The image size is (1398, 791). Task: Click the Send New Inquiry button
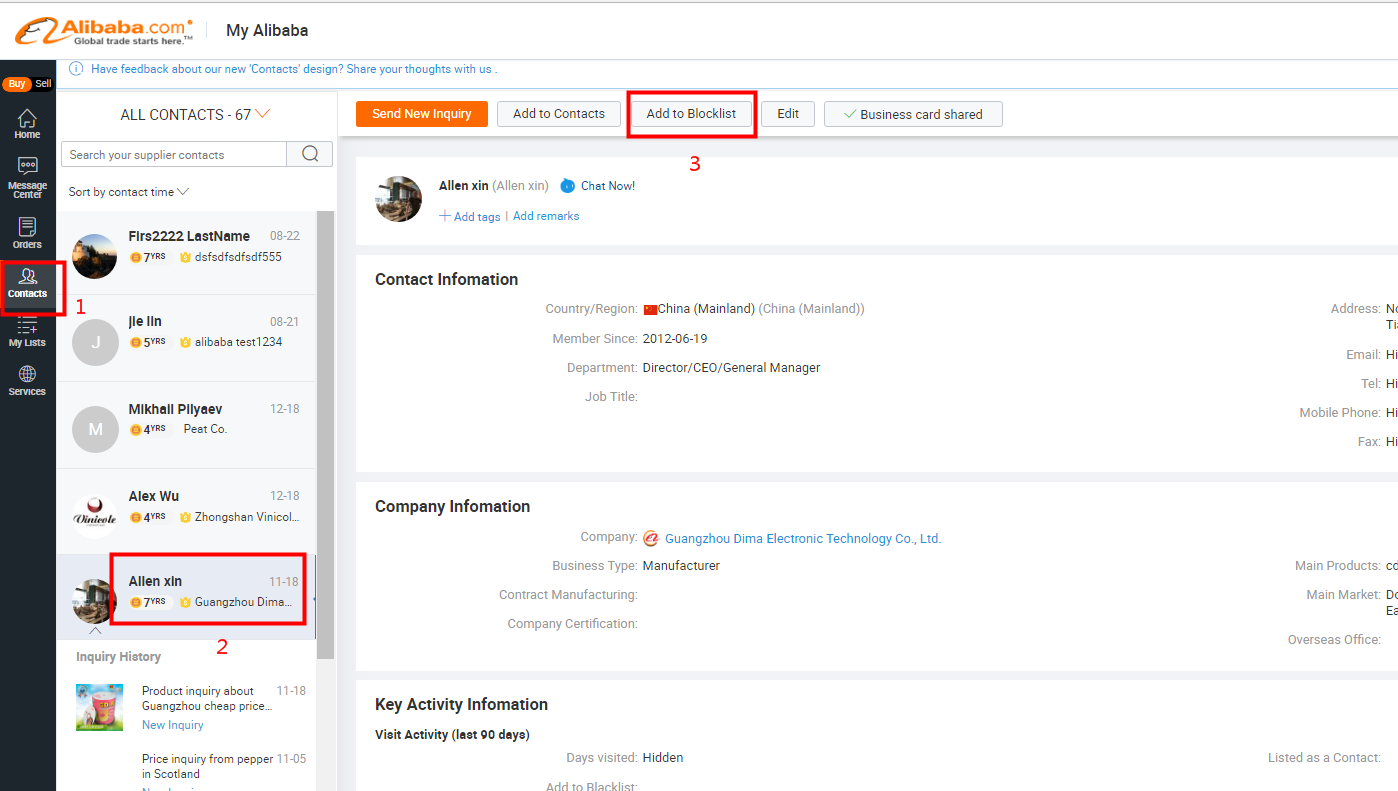[421, 113]
